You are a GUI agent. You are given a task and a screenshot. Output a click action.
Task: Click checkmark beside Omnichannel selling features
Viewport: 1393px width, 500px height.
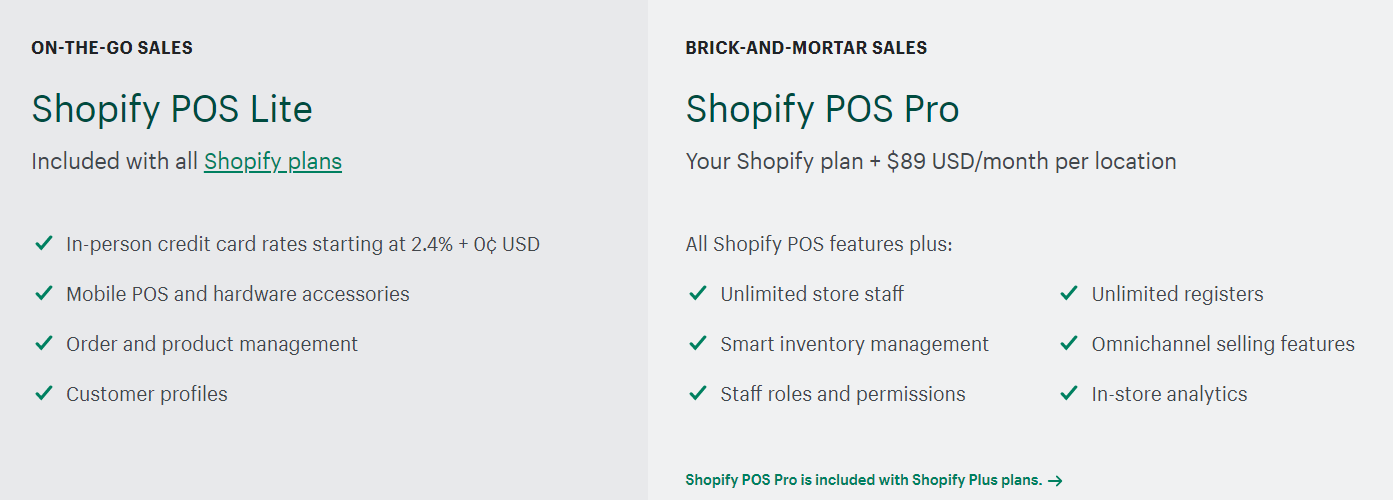1069,343
